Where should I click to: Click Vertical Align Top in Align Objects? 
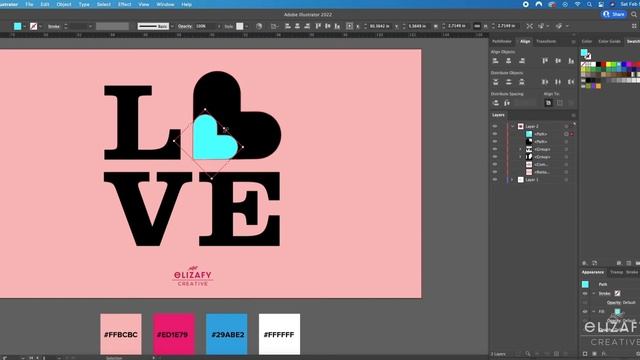tap(545, 61)
